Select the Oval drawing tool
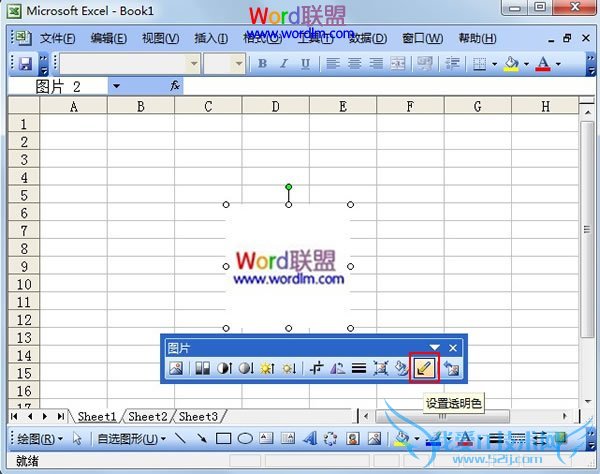Image resolution: width=600 pixels, height=474 pixels. click(x=245, y=438)
